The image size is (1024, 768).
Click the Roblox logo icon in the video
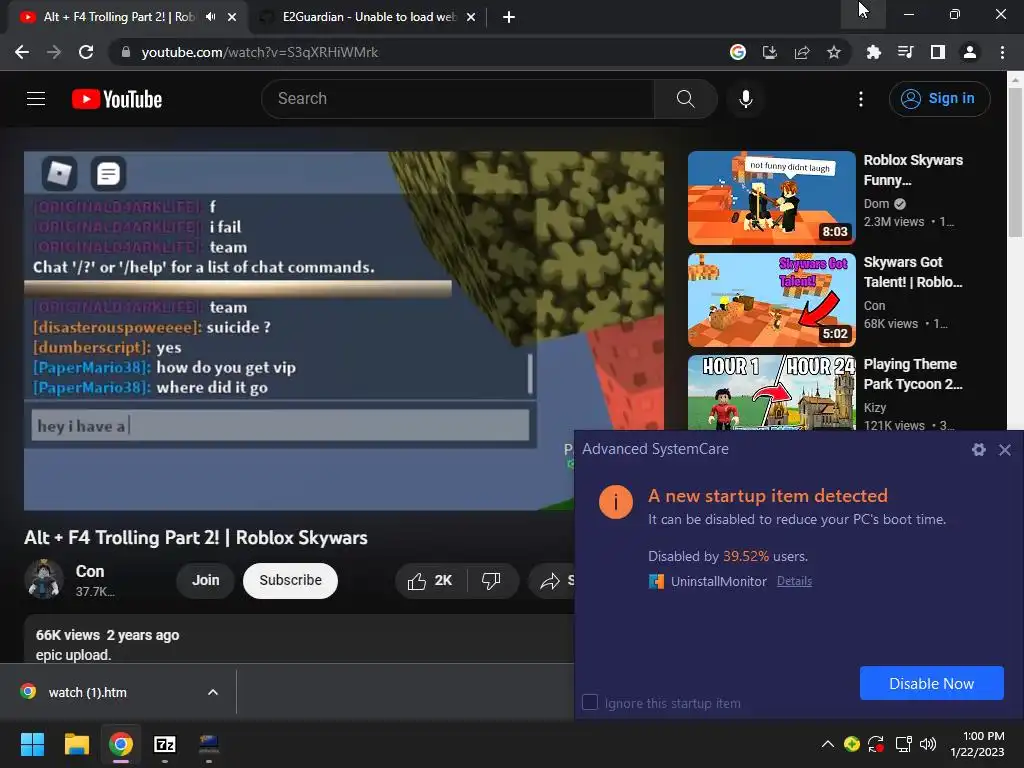click(x=59, y=173)
